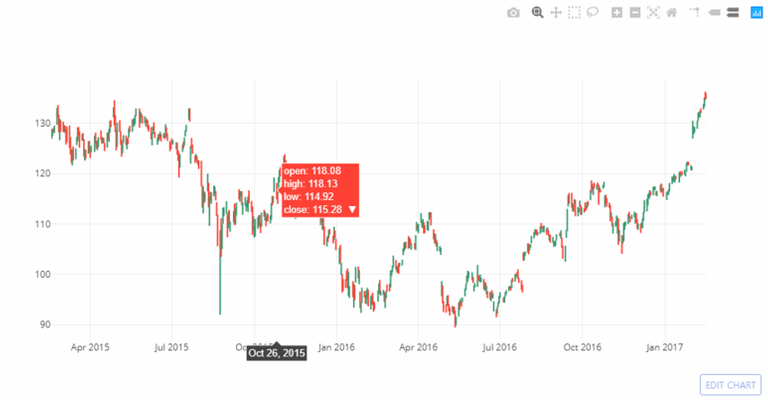Autoscale the chart axes

pyautogui.click(x=653, y=13)
